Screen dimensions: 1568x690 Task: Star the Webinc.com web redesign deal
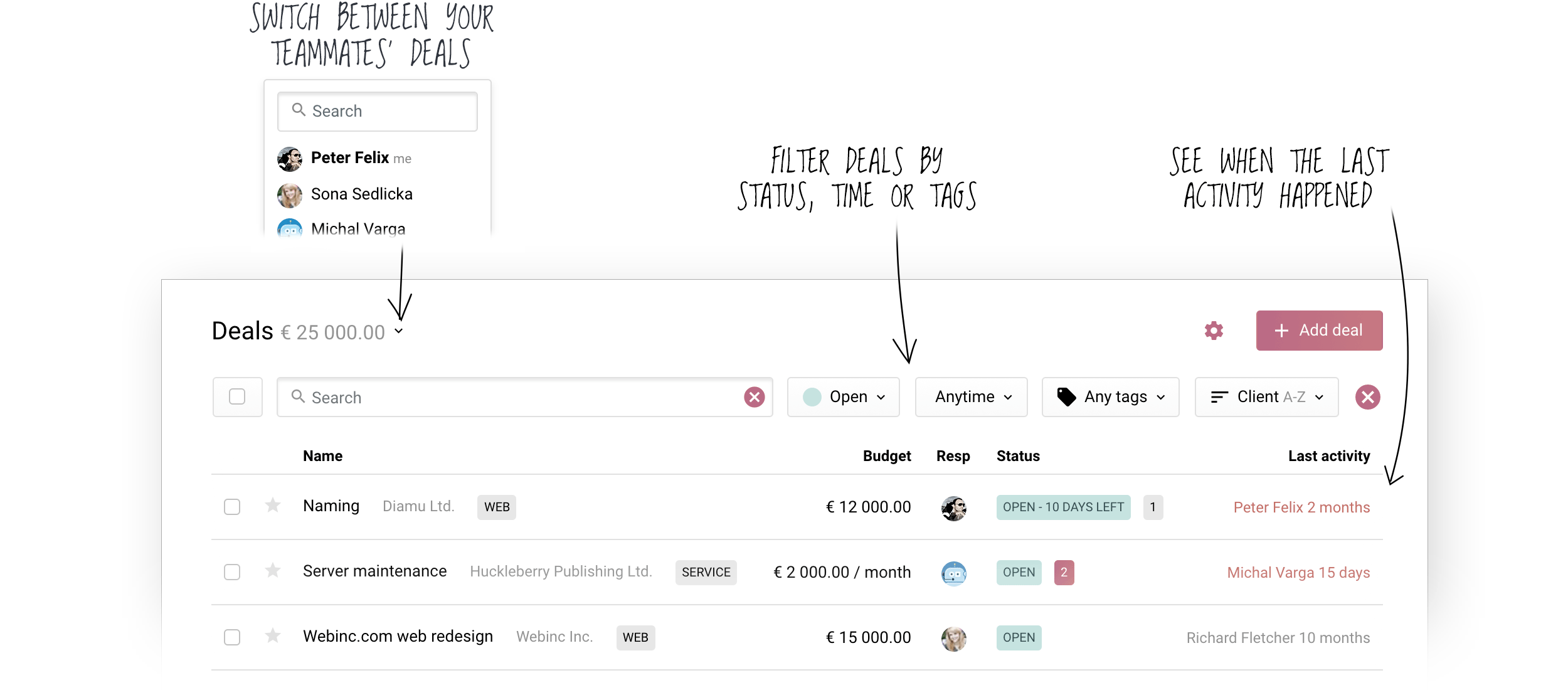click(x=273, y=636)
